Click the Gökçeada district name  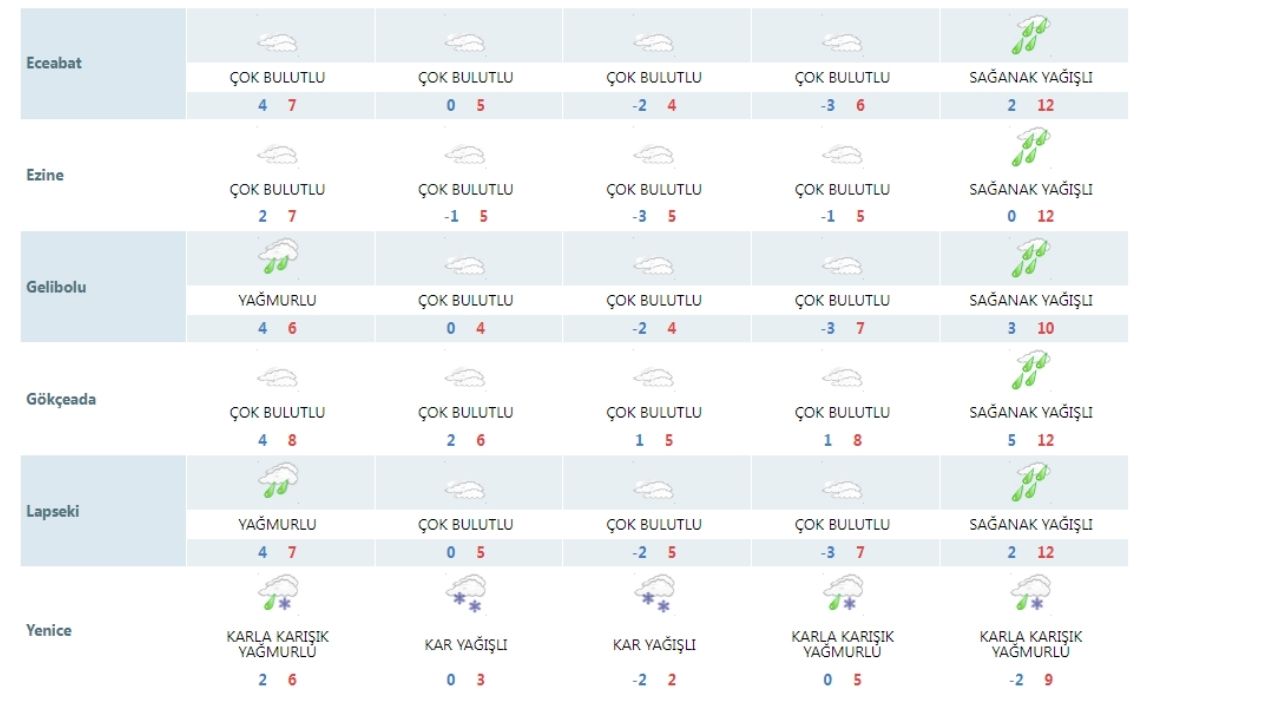coord(61,399)
